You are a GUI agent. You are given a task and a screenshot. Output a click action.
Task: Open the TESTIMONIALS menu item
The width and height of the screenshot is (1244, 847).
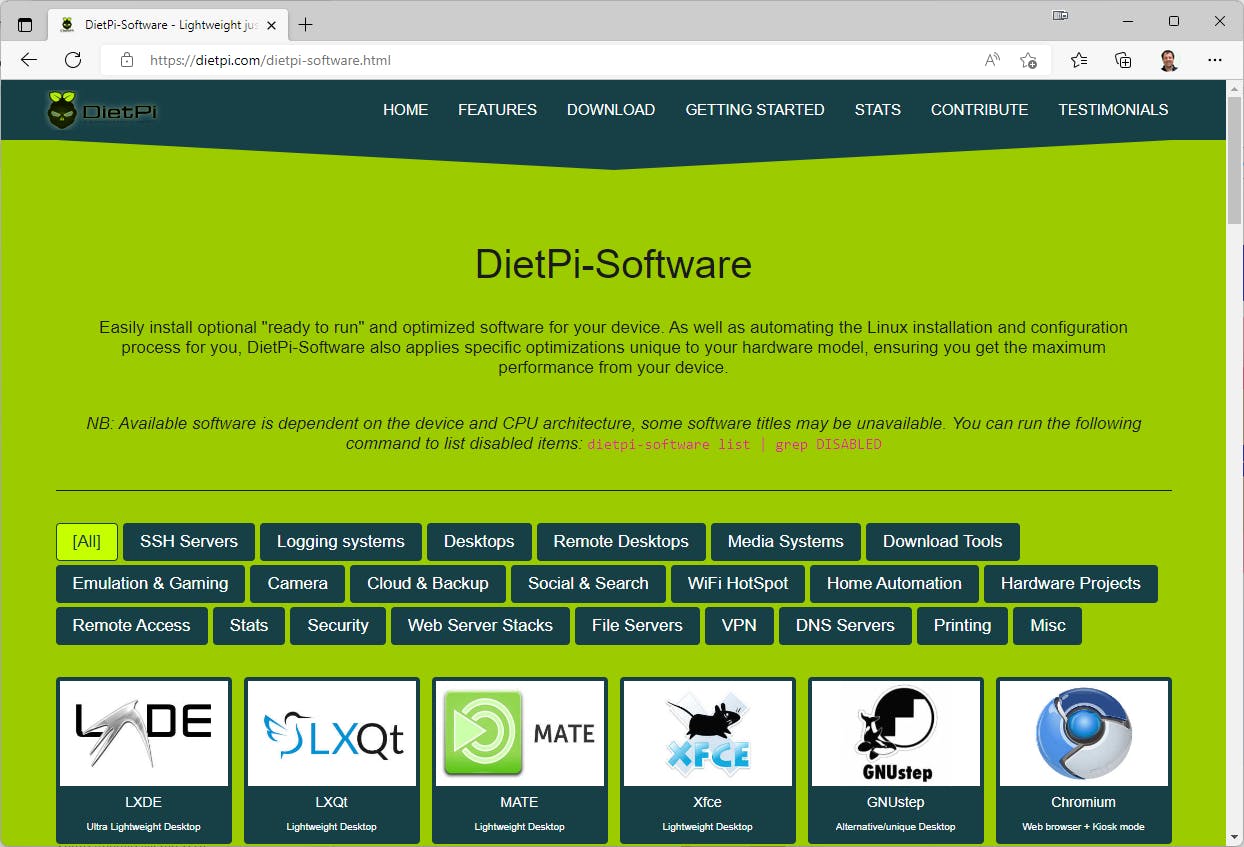[1113, 110]
